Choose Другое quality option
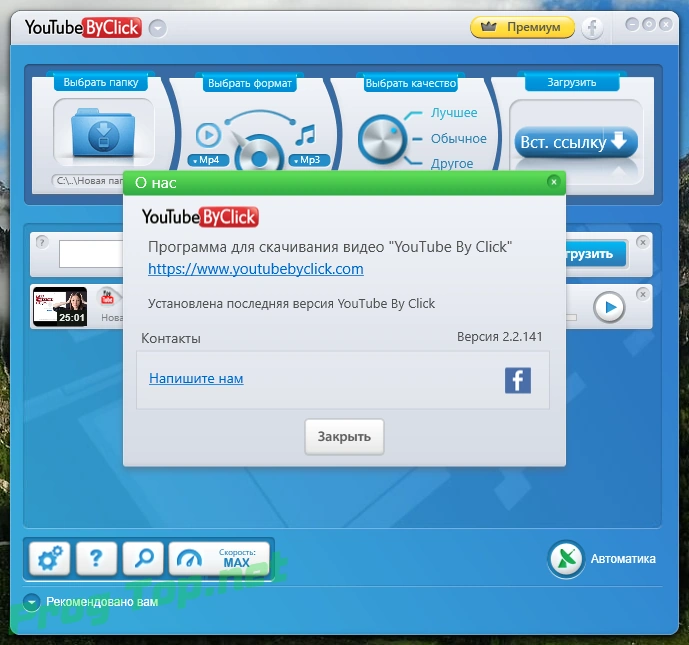The image size is (689, 645). tap(452, 163)
